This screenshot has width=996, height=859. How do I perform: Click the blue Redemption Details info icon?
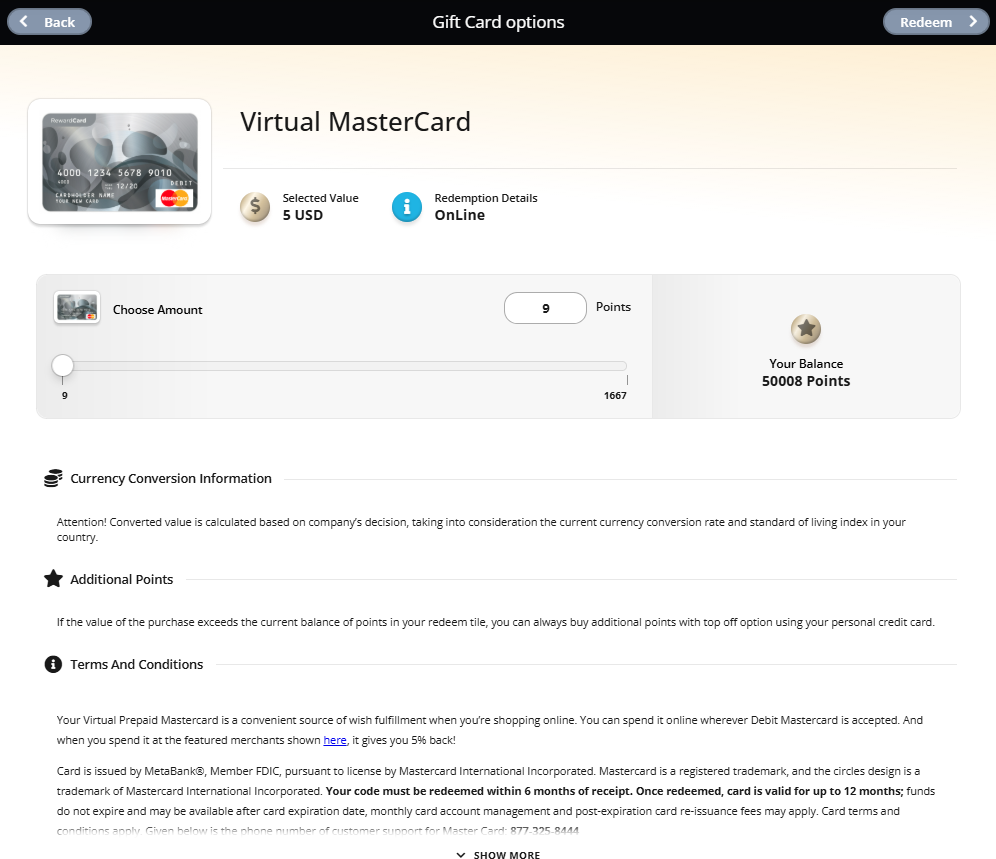407,207
